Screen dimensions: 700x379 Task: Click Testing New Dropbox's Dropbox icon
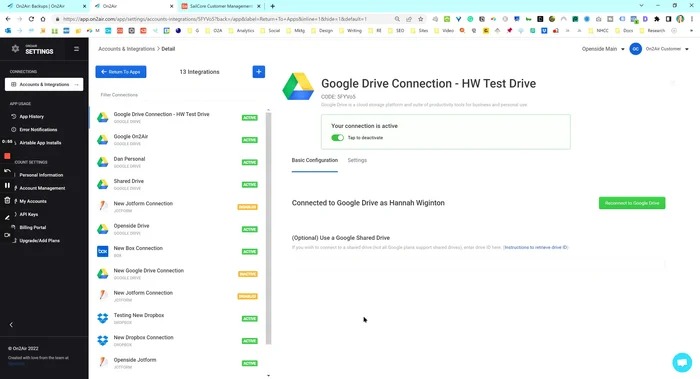pyautogui.click(x=103, y=318)
